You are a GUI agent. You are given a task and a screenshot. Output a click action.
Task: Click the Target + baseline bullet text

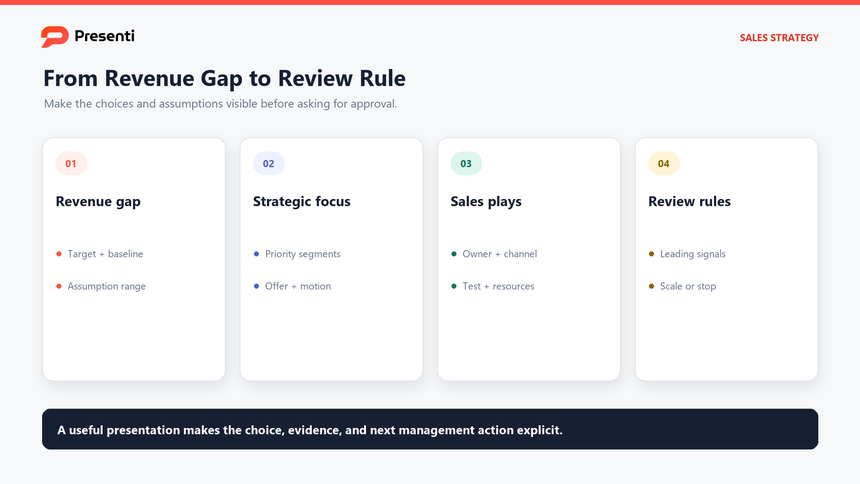(x=105, y=254)
